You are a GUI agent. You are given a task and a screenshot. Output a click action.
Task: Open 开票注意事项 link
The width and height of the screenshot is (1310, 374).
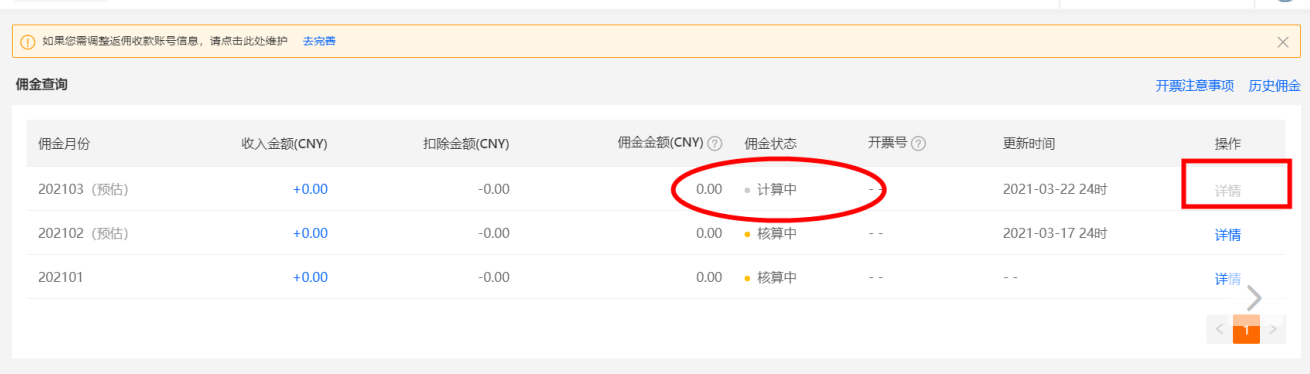pyautogui.click(x=1195, y=86)
